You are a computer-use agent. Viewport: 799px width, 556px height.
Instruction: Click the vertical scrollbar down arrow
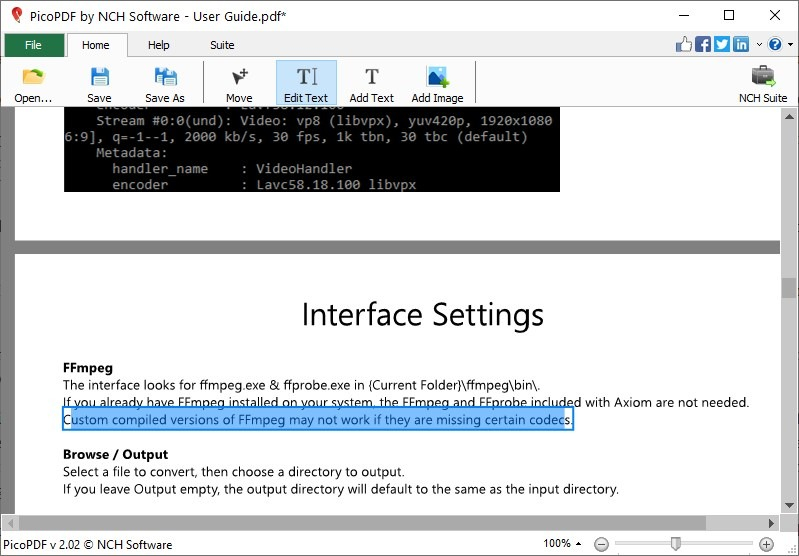[789, 506]
